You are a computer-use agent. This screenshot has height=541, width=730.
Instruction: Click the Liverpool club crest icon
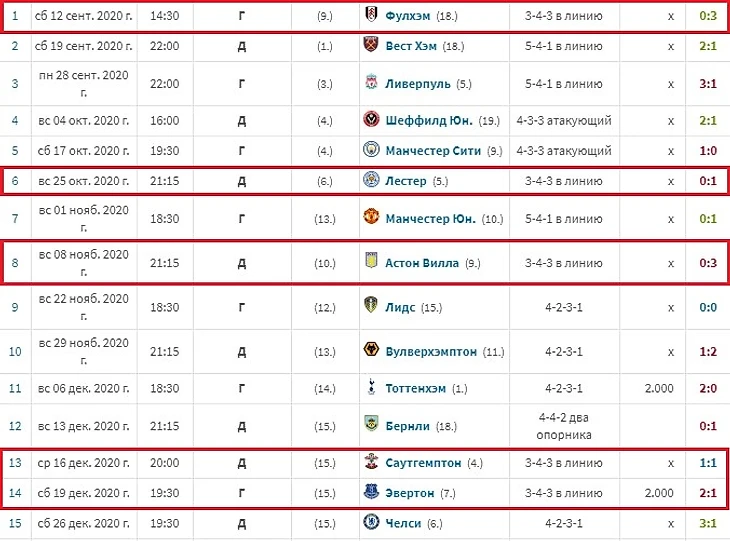pyautogui.click(x=370, y=84)
